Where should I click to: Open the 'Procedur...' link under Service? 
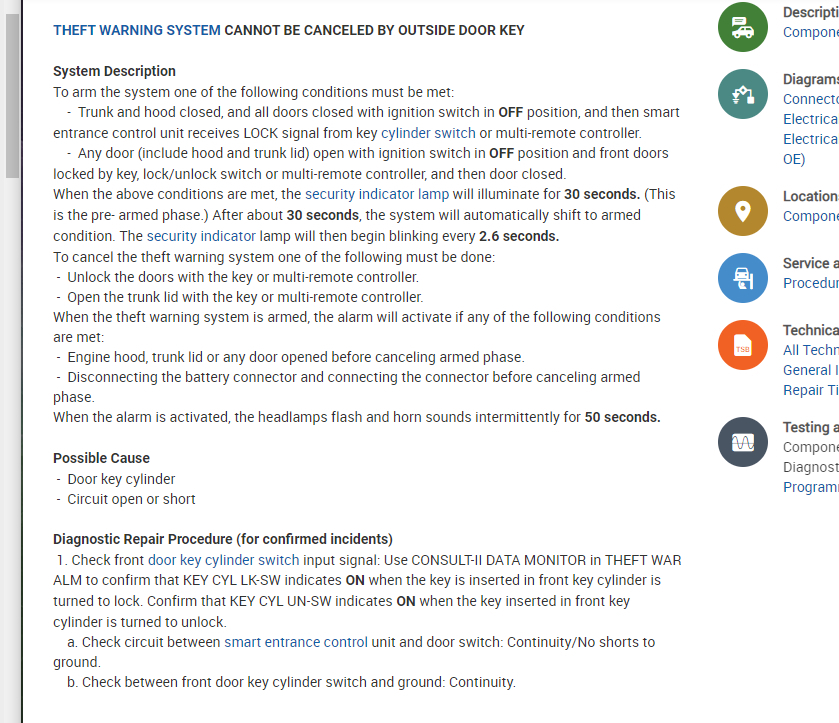810,283
